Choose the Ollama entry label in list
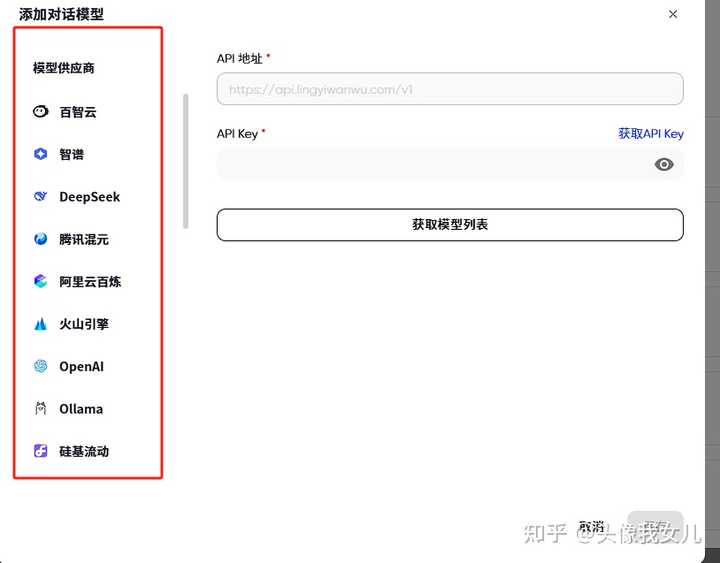 click(x=81, y=409)
